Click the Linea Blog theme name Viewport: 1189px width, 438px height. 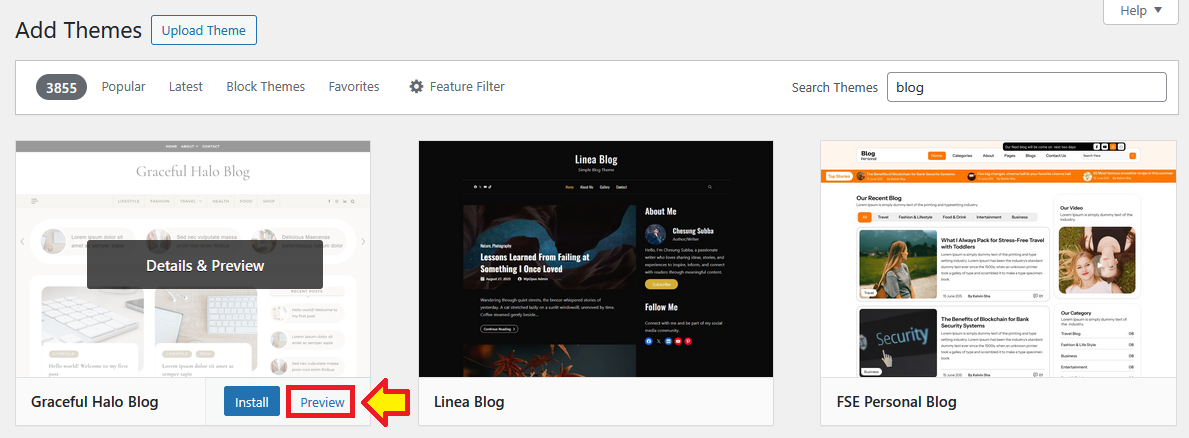pyautogui.click(x=469, y=403)
